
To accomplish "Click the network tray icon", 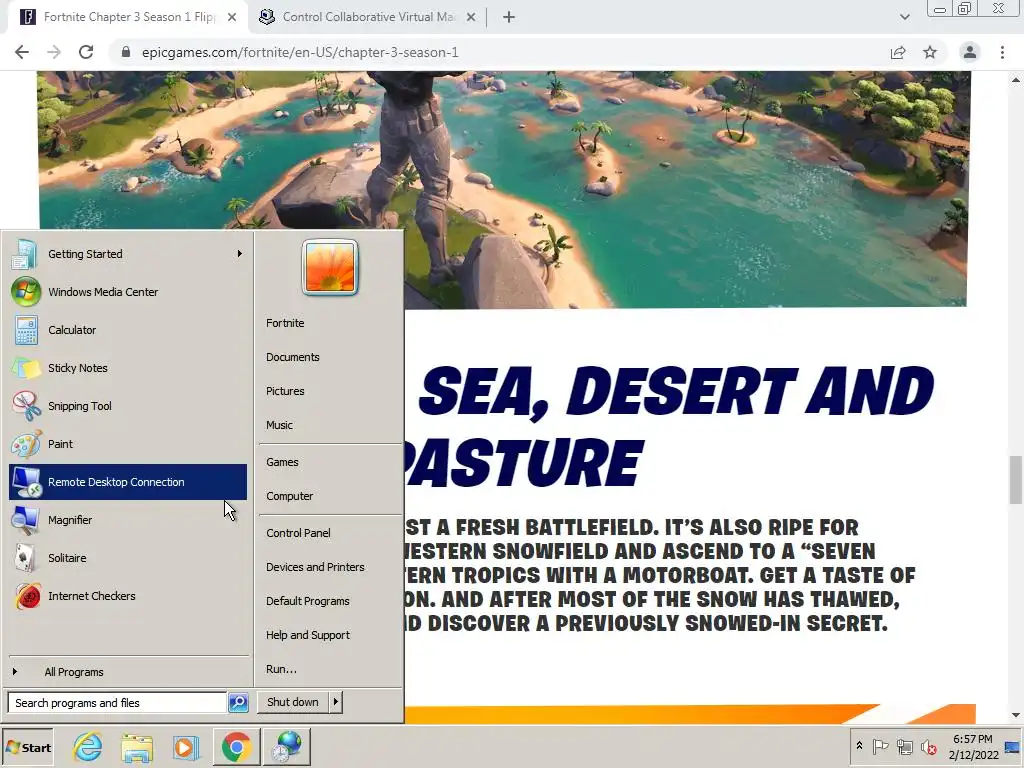I will [904, 746].
